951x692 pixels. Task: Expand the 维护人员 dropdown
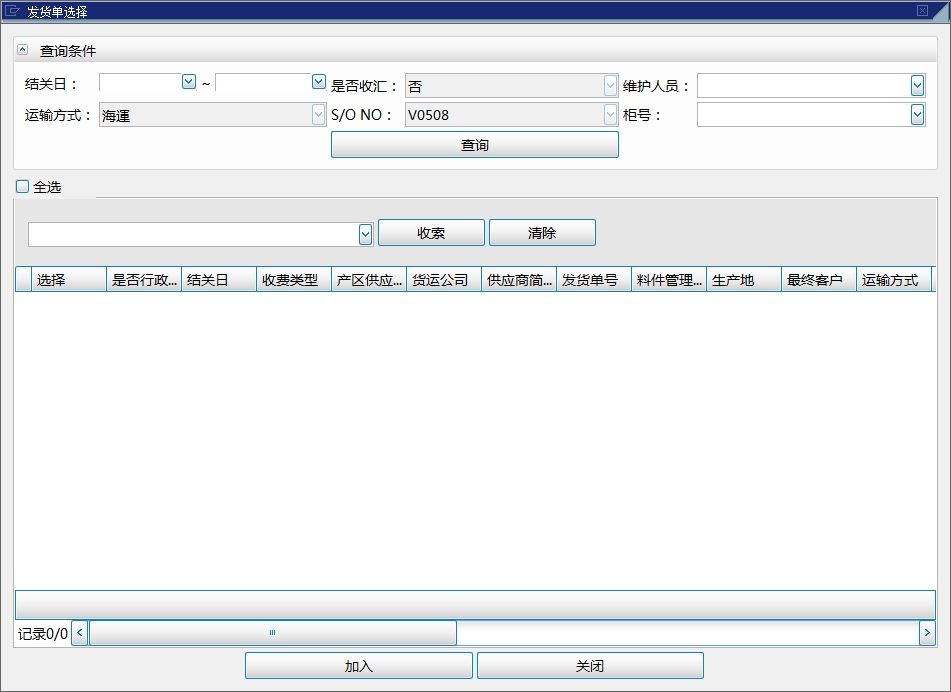(x=917, y=86)
